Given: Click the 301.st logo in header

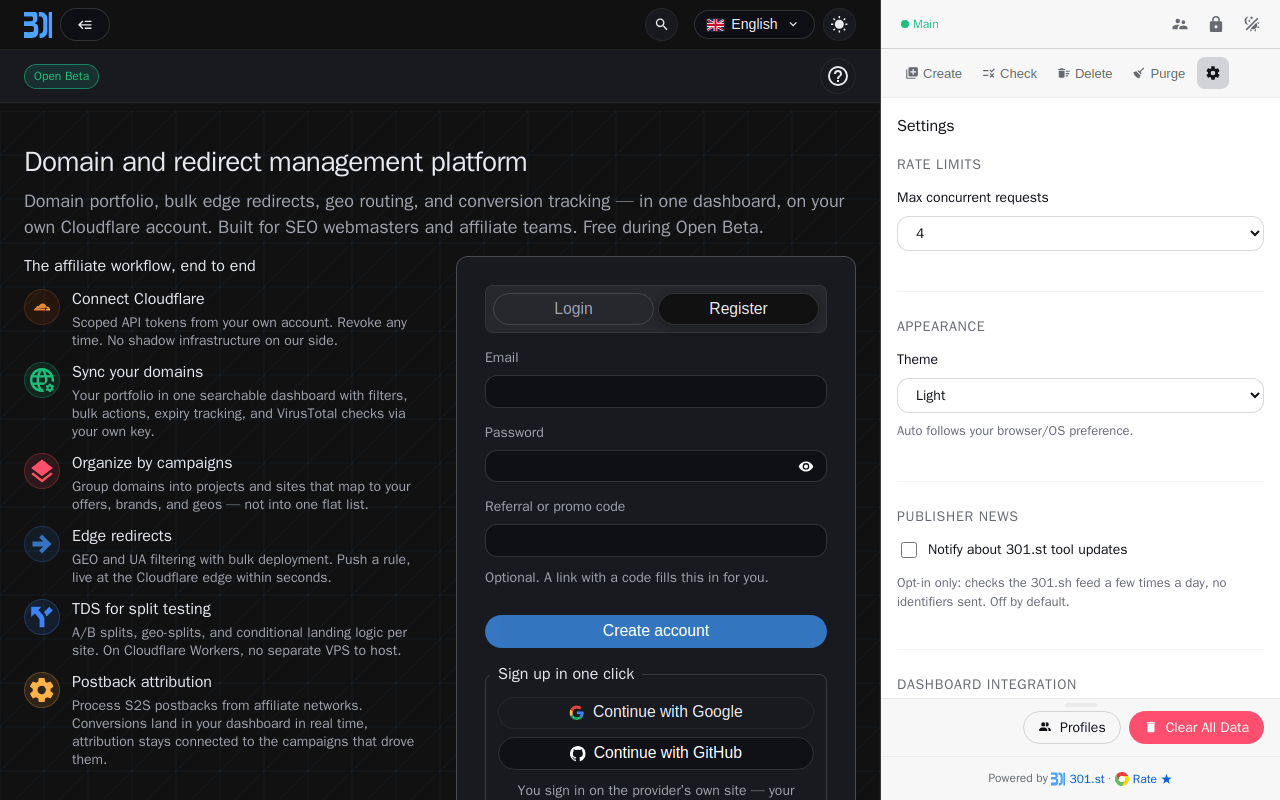Looking at the screenshot, I should click(x=38, y=24).
